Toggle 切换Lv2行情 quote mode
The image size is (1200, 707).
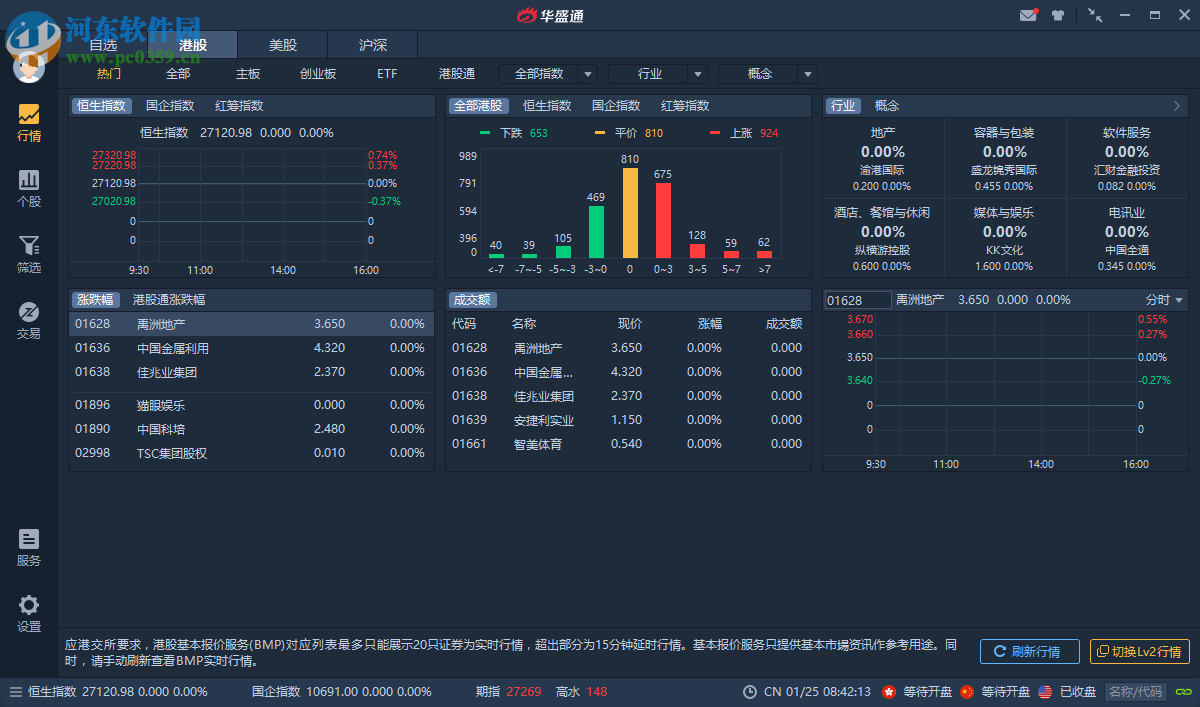point(1138,652)
